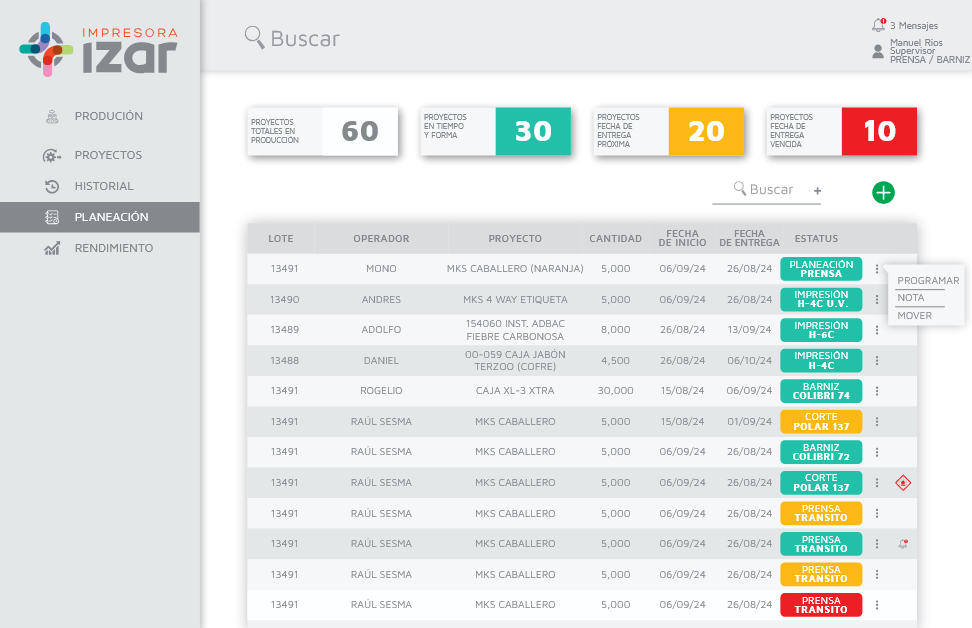Viewport: 972px width, 628px height.
Task: Open the messages notification bell
Action: (x=879, y=25)
